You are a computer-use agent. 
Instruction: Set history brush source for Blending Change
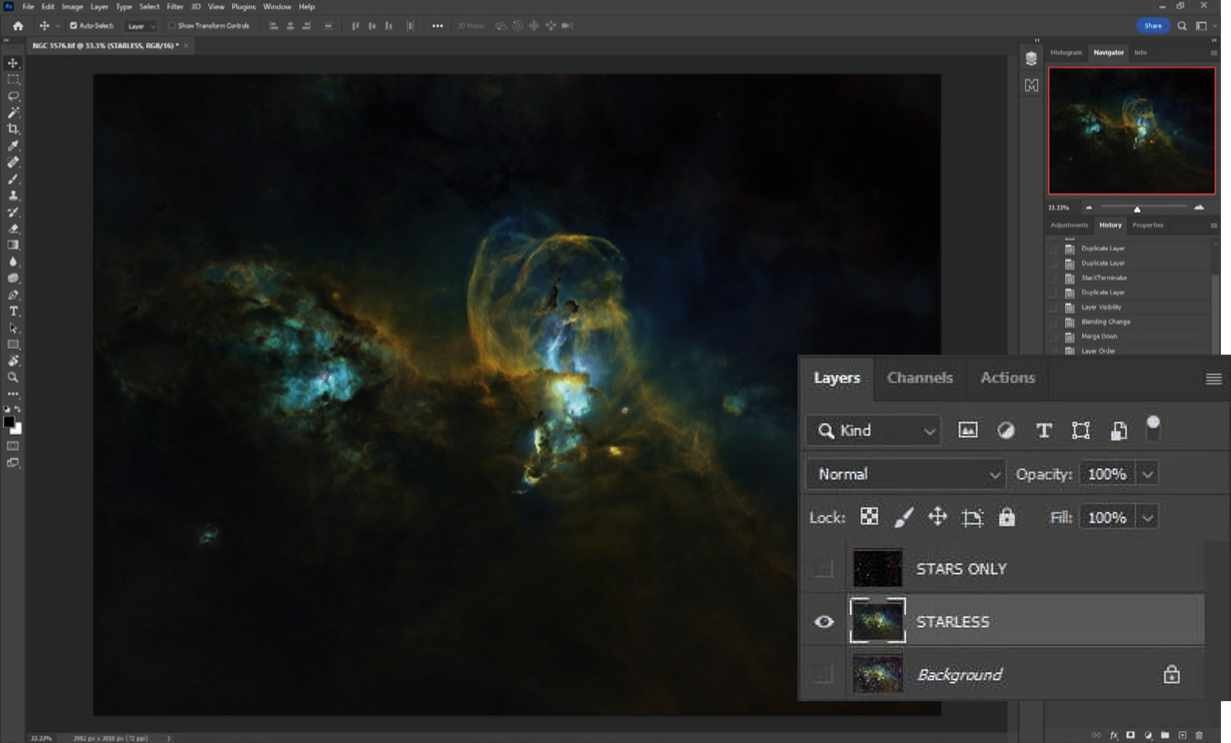pyautogui.click(x=1053, y=322)
